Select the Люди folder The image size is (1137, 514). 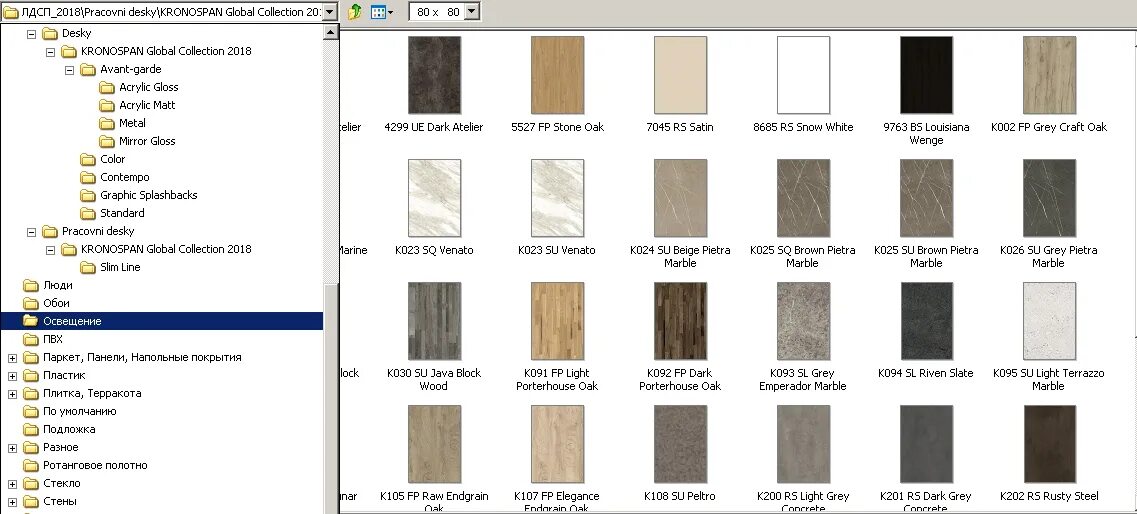pos(57,286)
